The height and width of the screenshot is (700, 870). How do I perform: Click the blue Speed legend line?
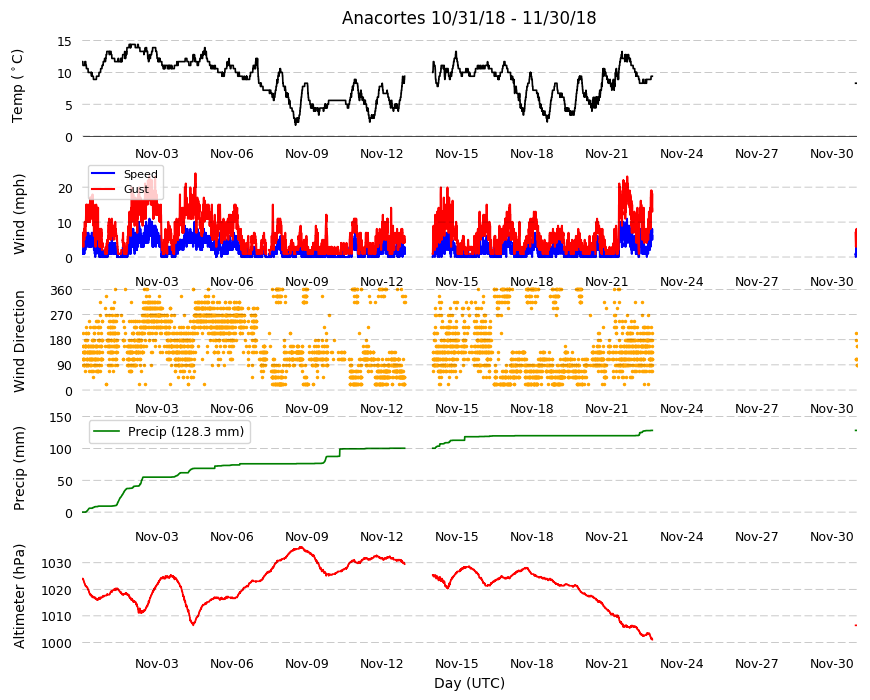pos(102,174)
